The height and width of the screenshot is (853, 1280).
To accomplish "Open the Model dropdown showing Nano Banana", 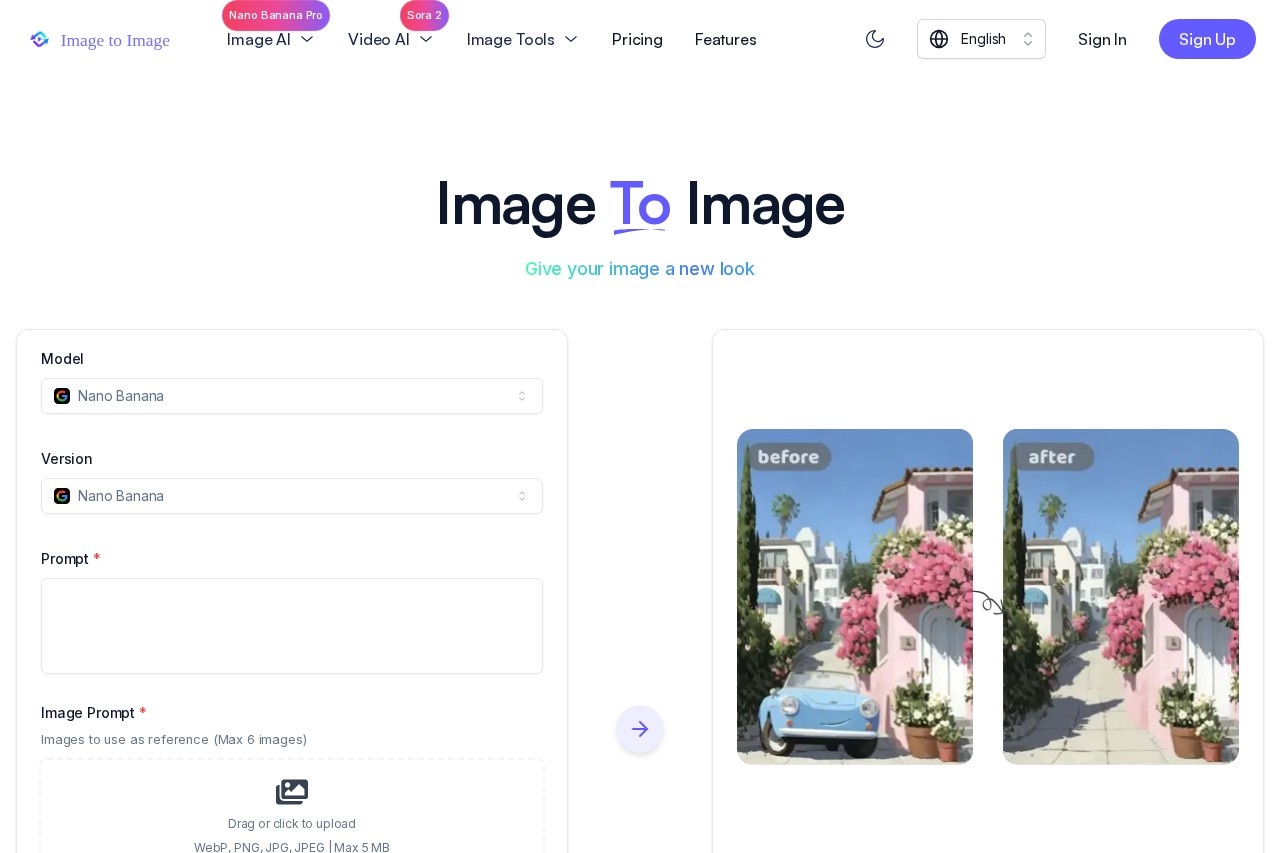I will point(292,396).
